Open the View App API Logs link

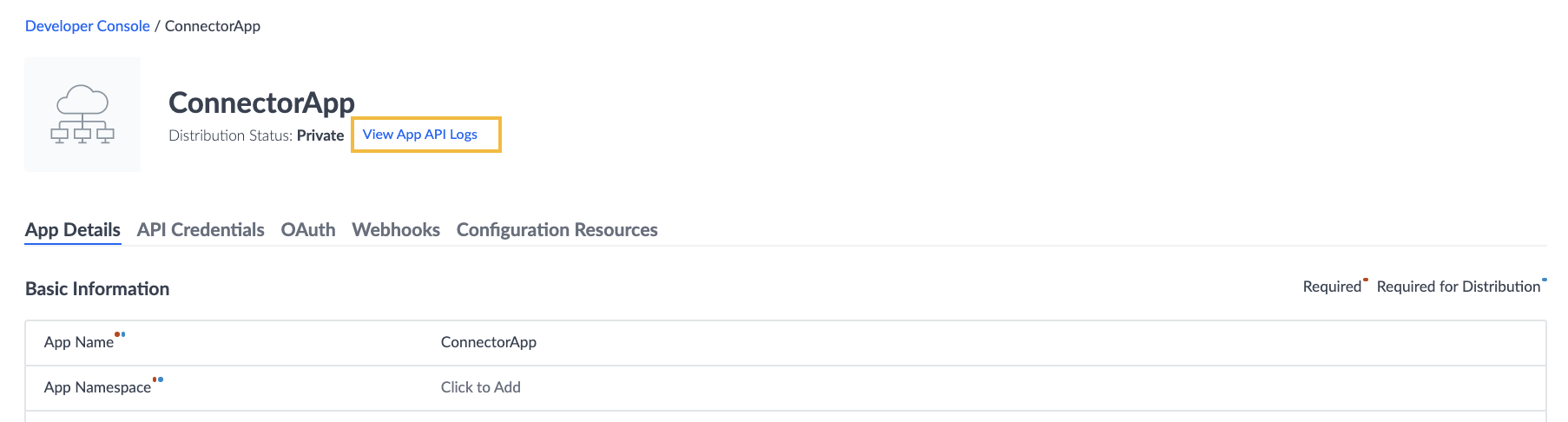(420, 135)
